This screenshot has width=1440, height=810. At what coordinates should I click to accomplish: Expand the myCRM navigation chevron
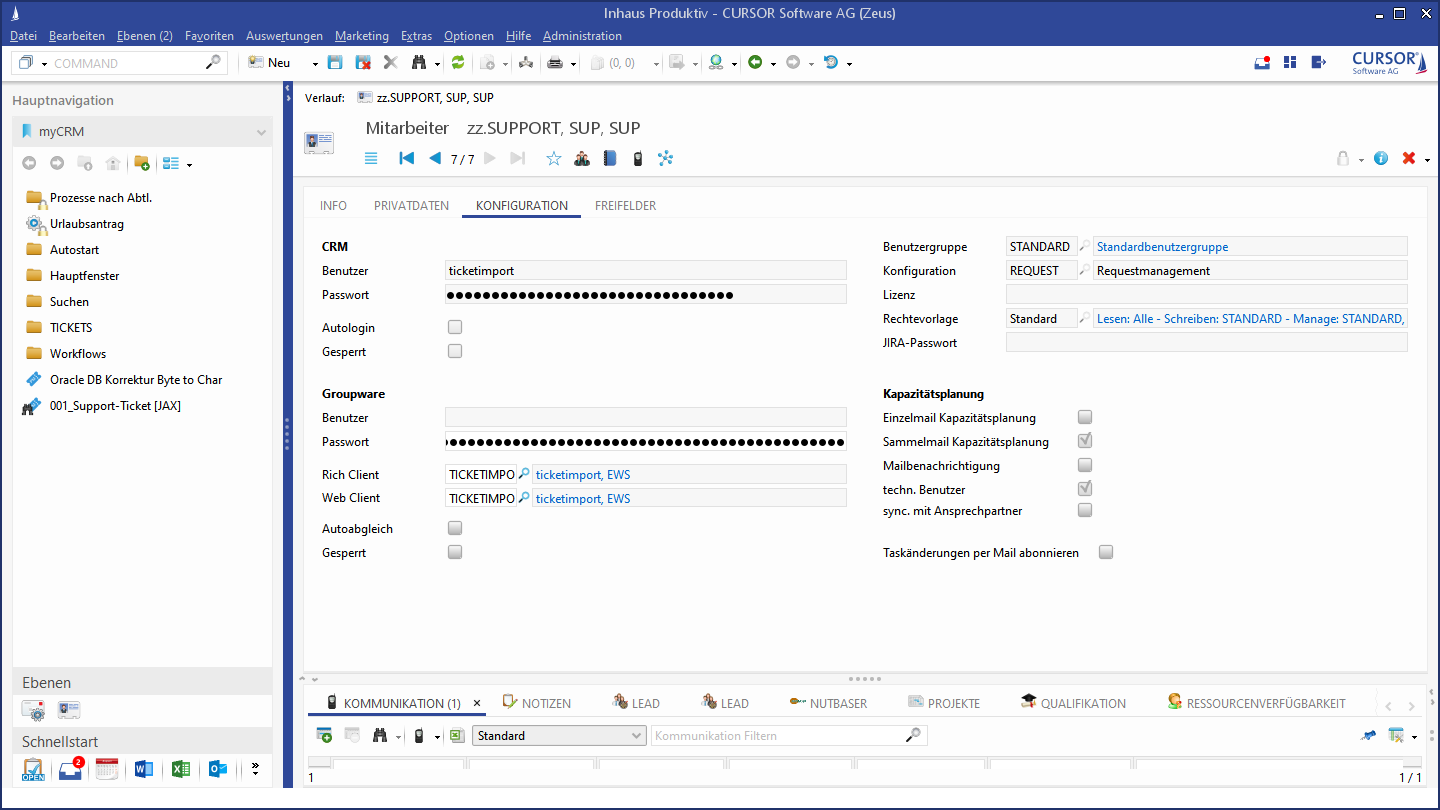pos(261,132)
